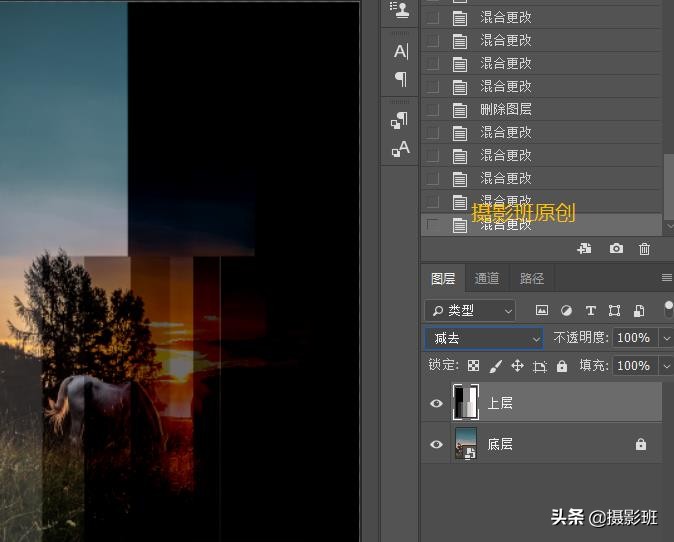
Task: Switch to the 路径 tab
Action: (x=533, y=279)
